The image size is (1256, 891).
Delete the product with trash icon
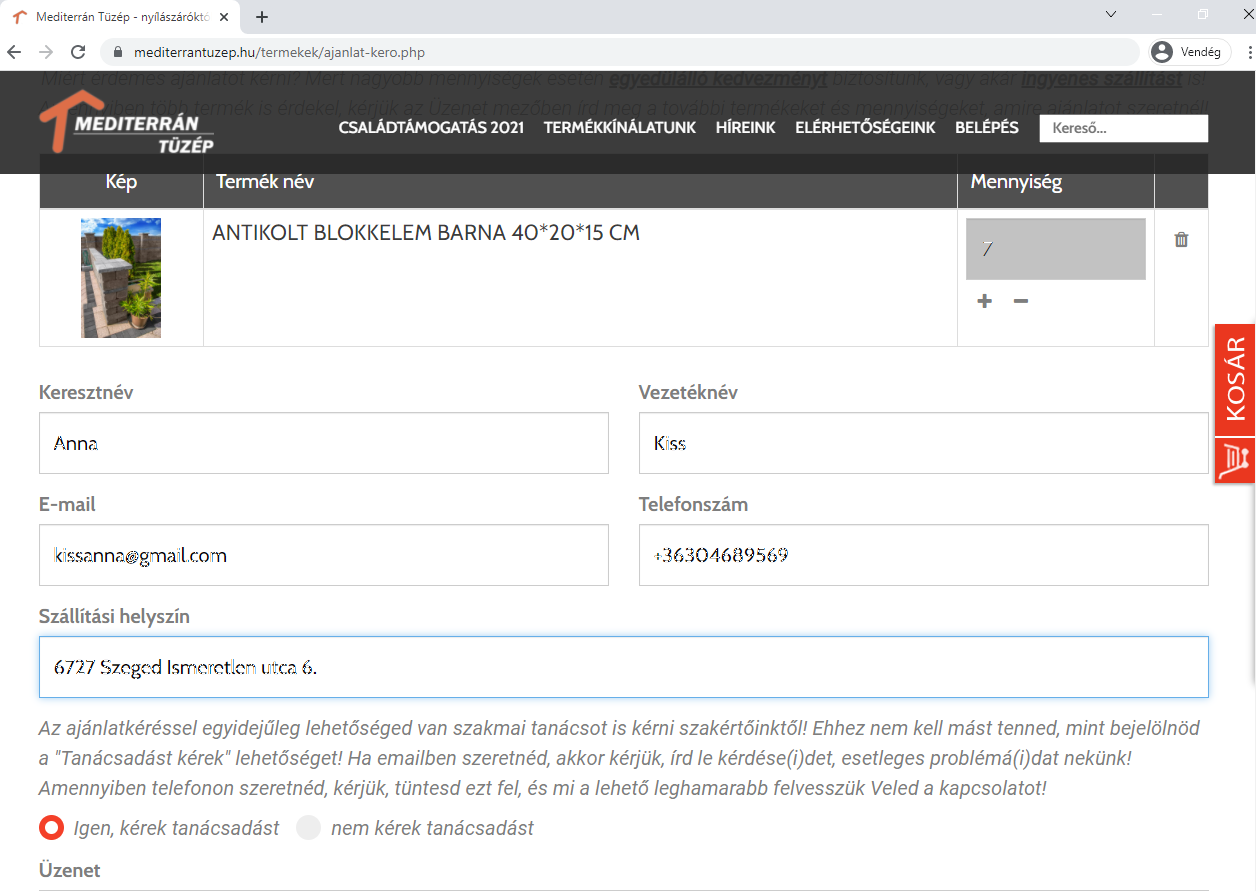click(1181, 240)
